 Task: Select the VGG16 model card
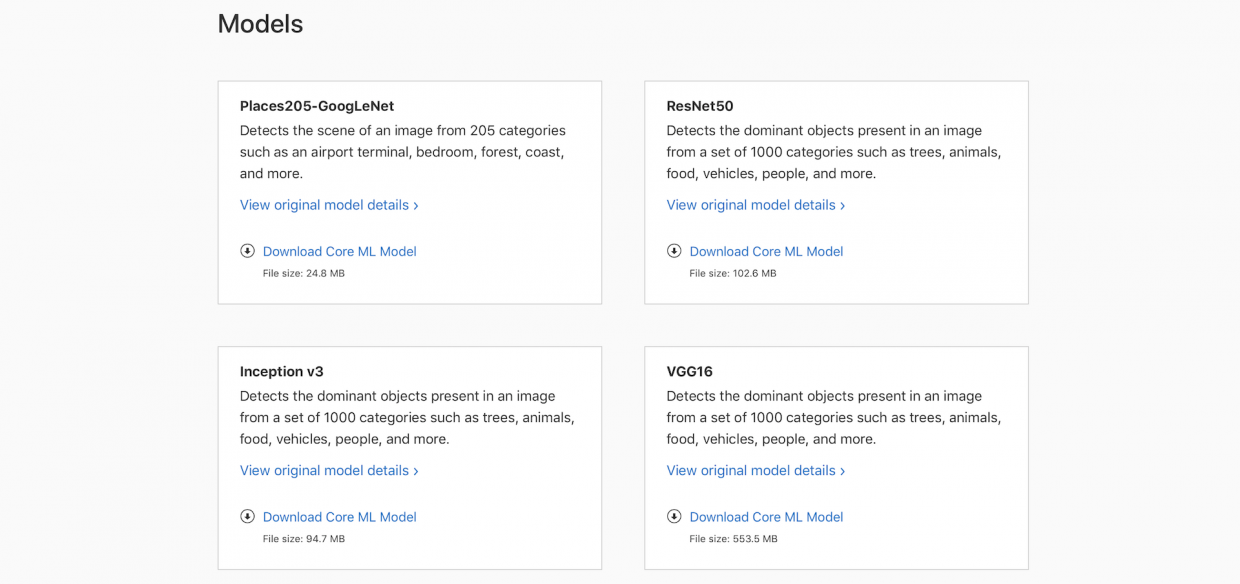836,457
